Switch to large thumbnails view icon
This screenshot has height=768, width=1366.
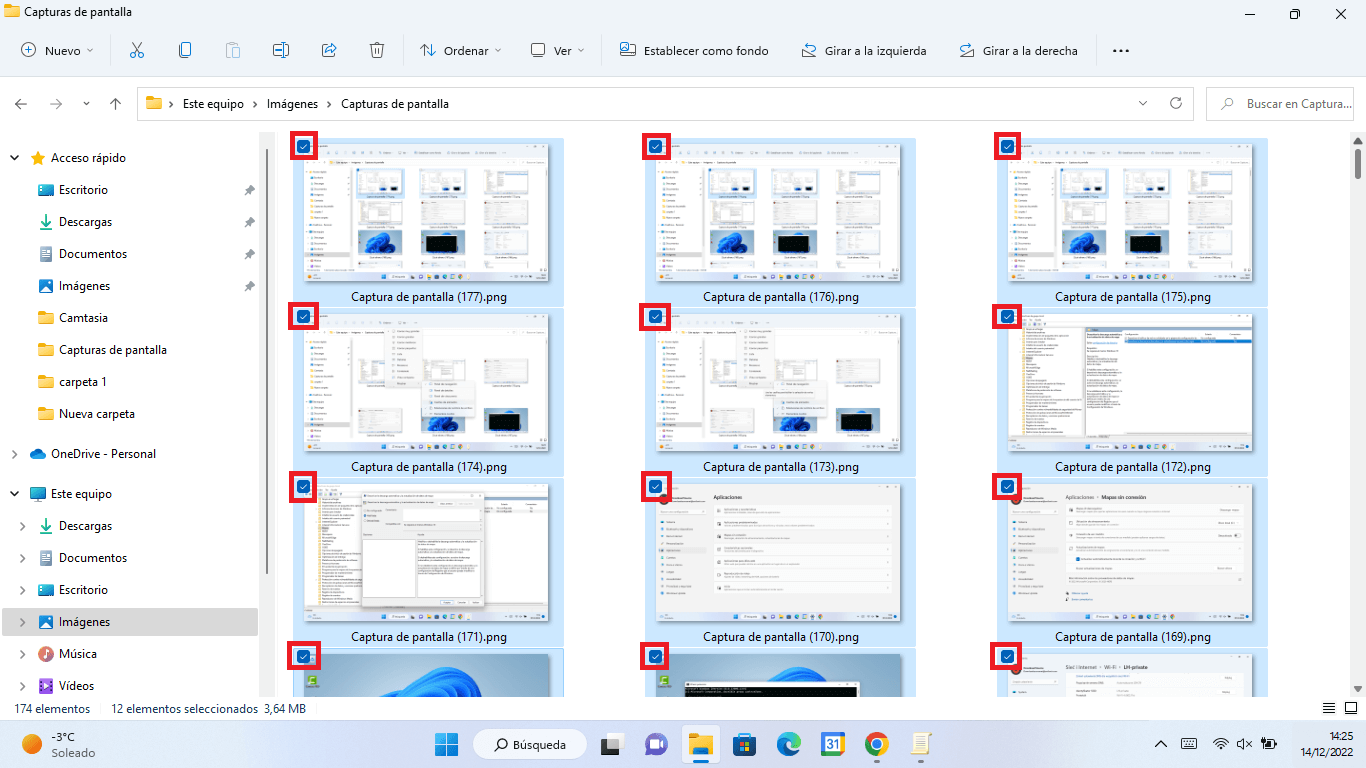[1351, 708]
